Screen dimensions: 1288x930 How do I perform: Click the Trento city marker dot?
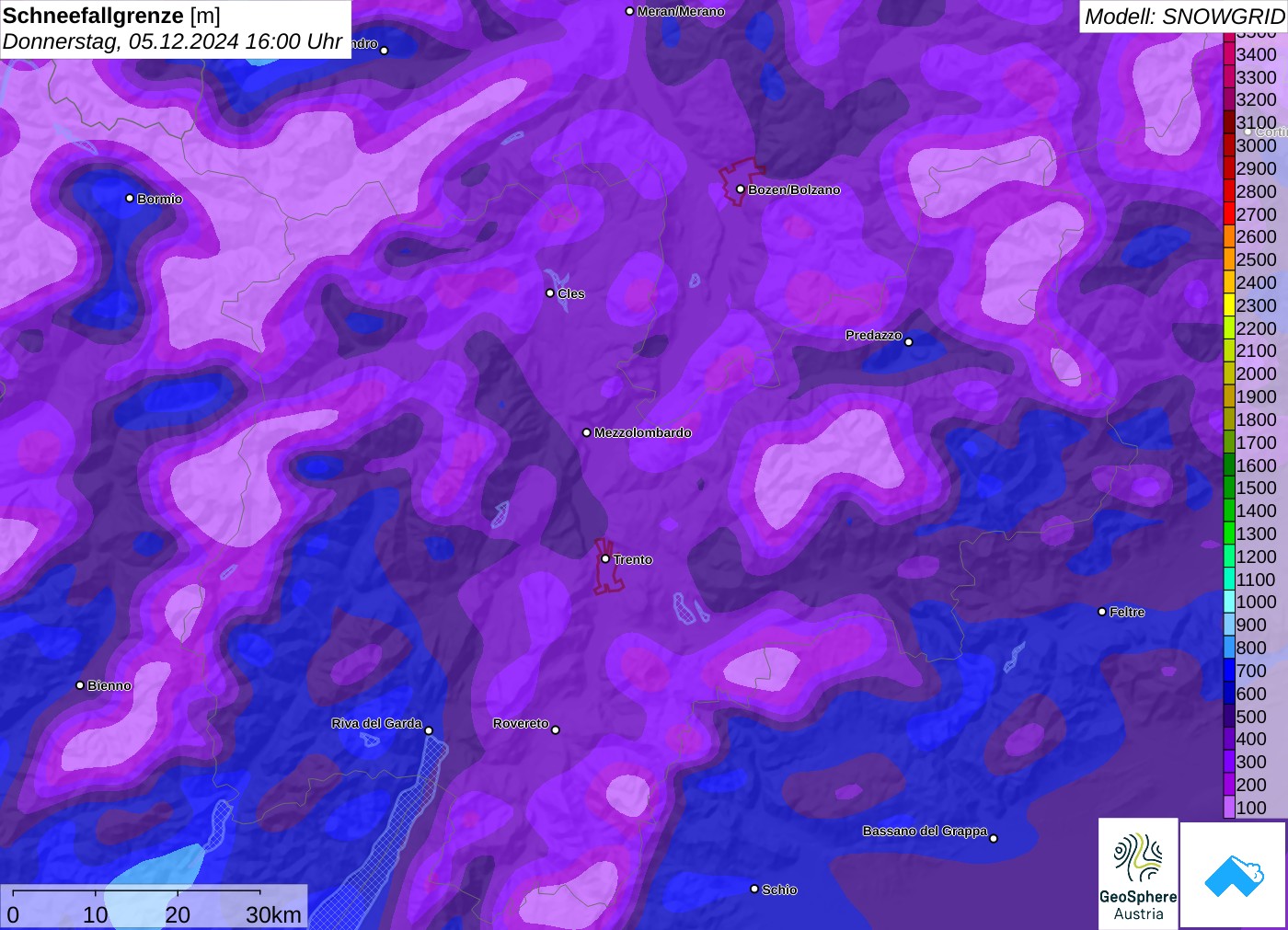(x=605, y=559)
